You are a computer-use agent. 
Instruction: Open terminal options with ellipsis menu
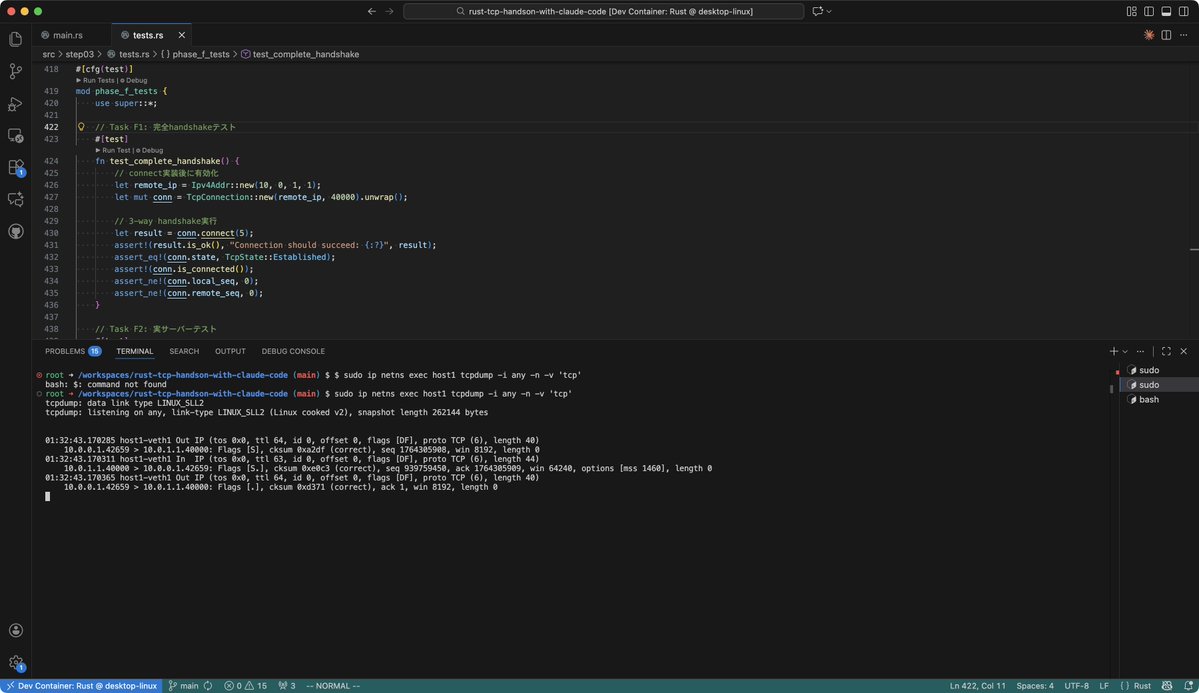tap(1140, 351)
